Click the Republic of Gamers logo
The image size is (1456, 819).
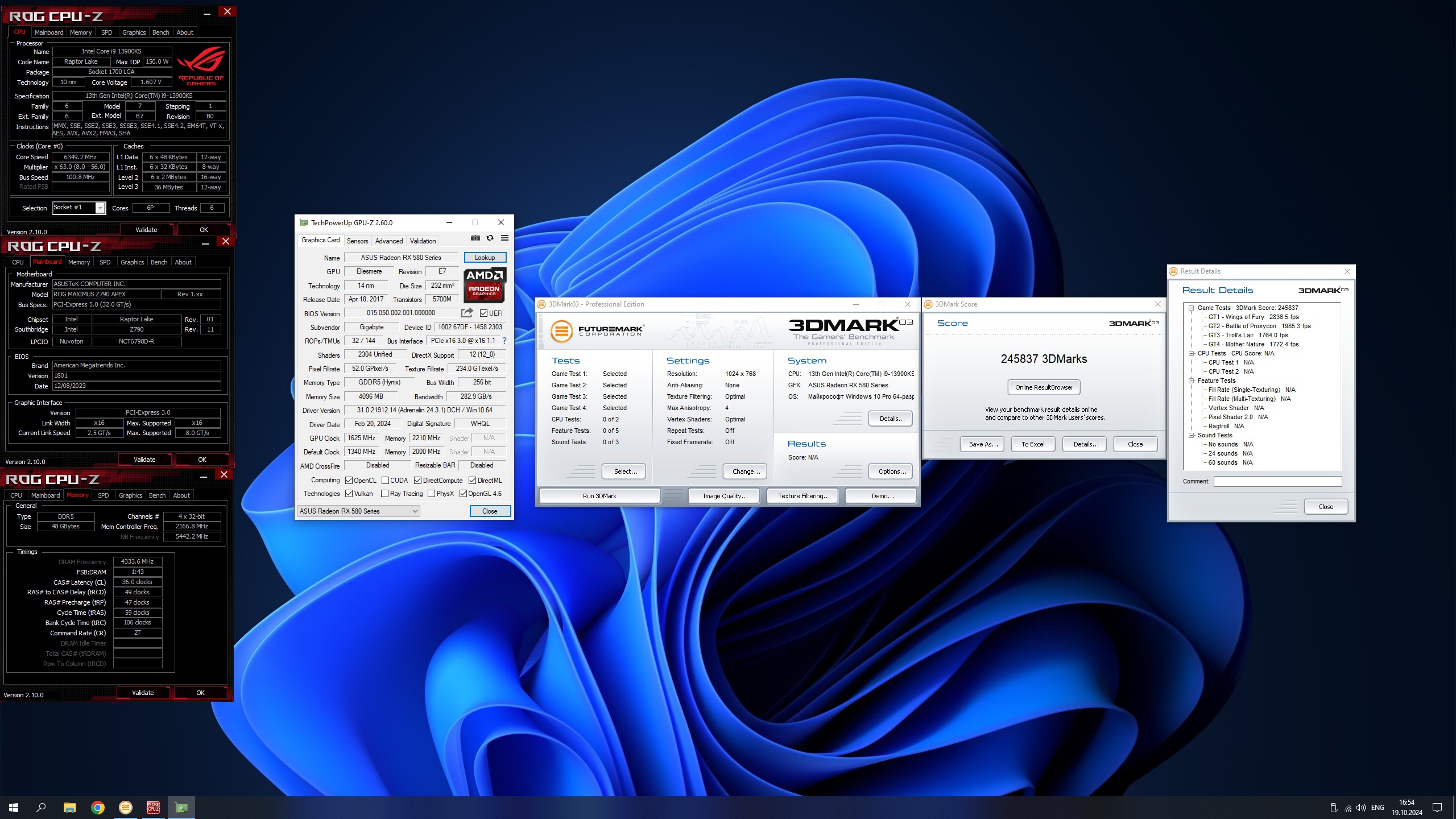pos(201,67)
